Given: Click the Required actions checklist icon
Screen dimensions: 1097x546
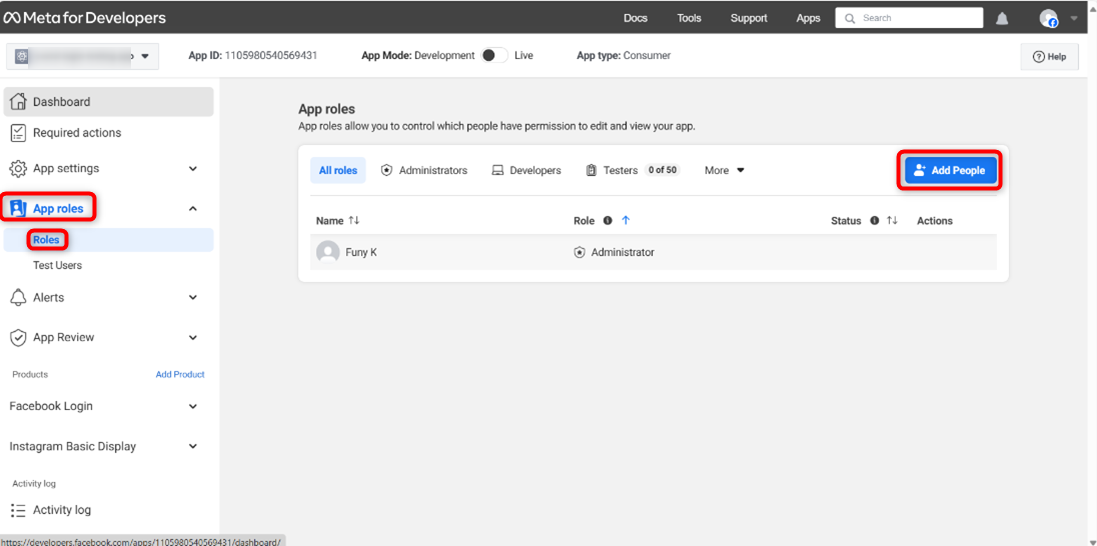Looking at the screenshot, I should [19, 133].
